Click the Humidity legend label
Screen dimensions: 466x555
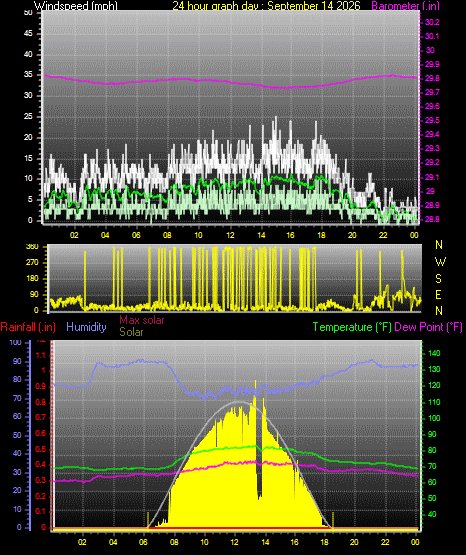click(86, 327)
